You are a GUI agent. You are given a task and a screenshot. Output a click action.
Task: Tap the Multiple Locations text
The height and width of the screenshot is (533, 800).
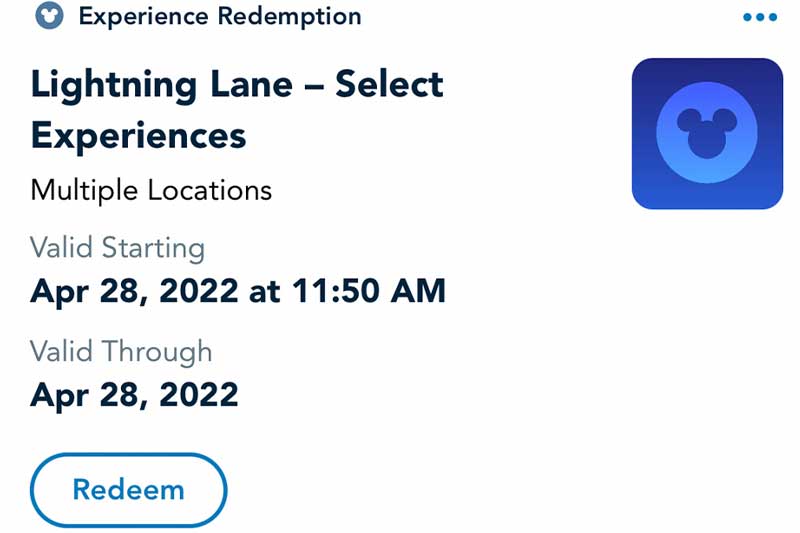(151, 191)
